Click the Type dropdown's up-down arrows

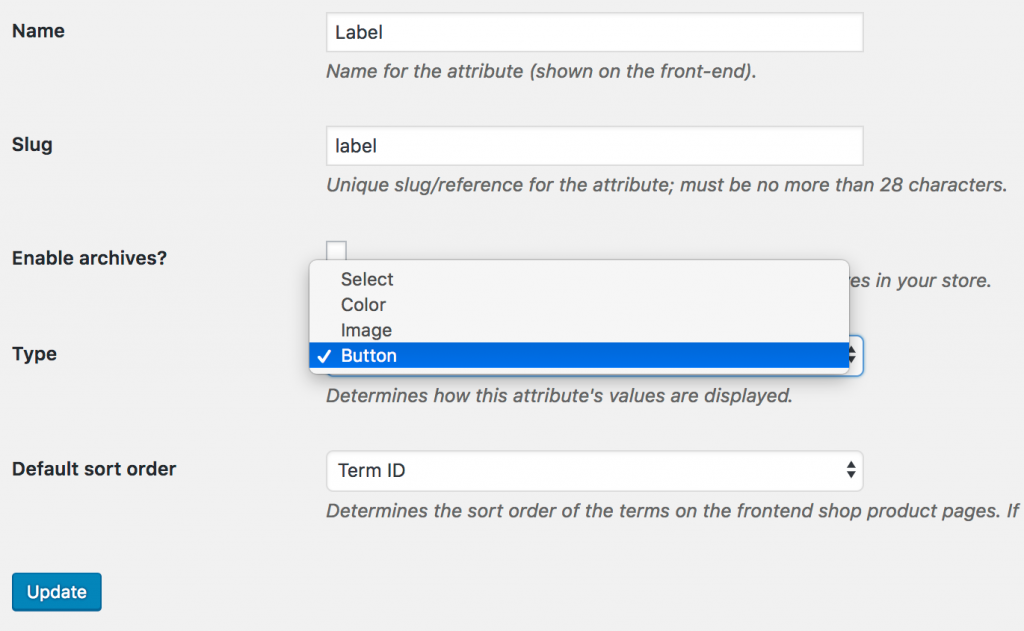(x=852, y=355)
